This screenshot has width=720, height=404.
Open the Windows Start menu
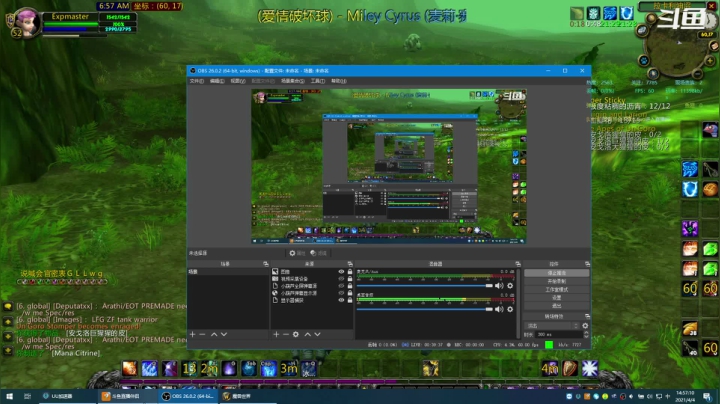coord(9,396)
